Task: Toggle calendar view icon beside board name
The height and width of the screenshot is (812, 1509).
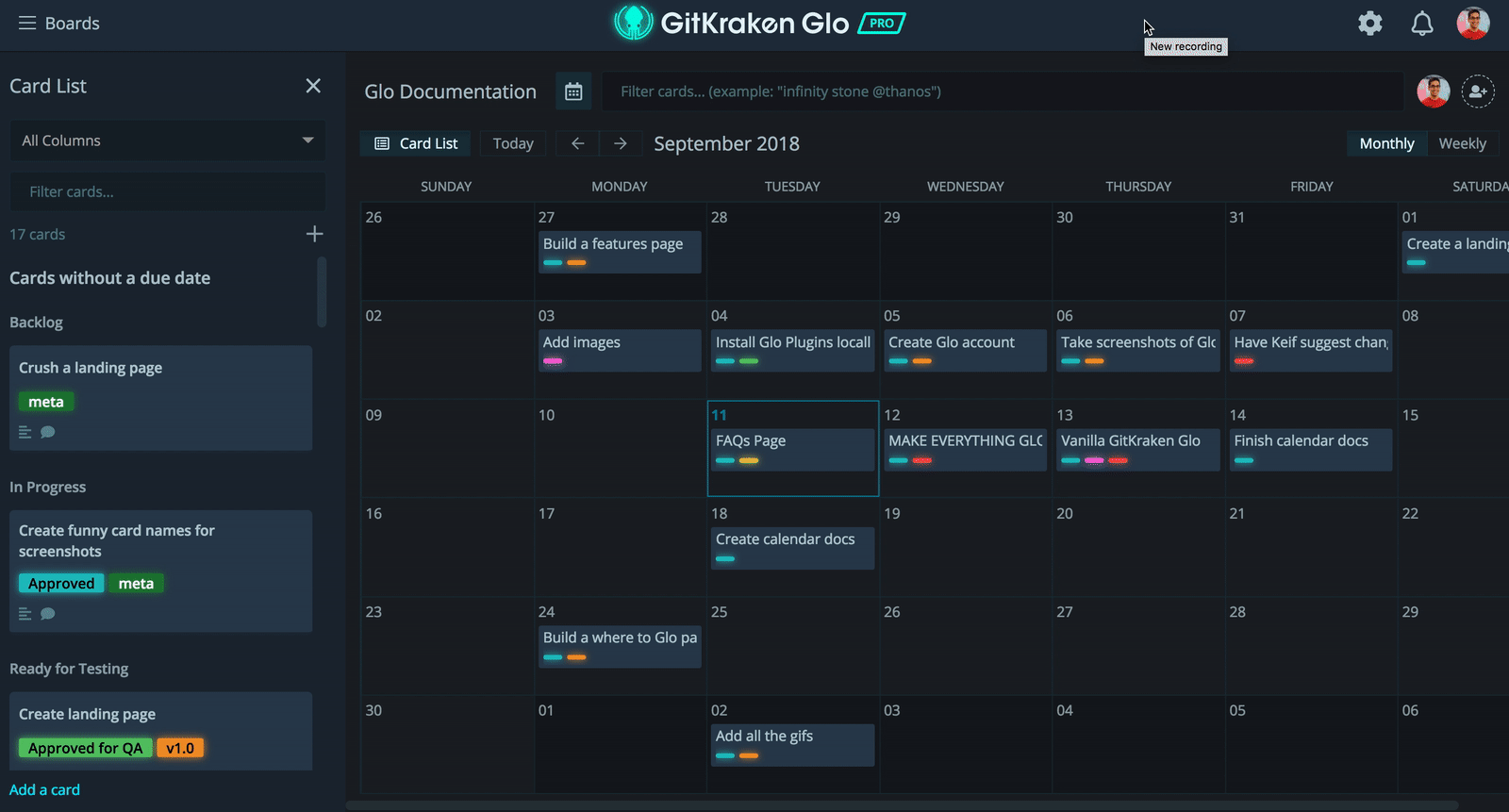Action: (573, 91)
